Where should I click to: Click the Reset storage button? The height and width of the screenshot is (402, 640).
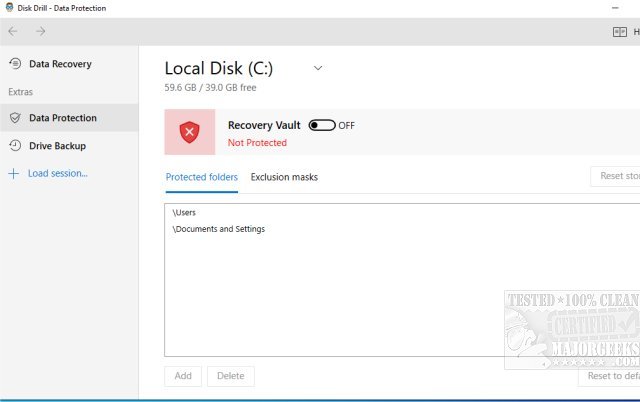point(616,176)
